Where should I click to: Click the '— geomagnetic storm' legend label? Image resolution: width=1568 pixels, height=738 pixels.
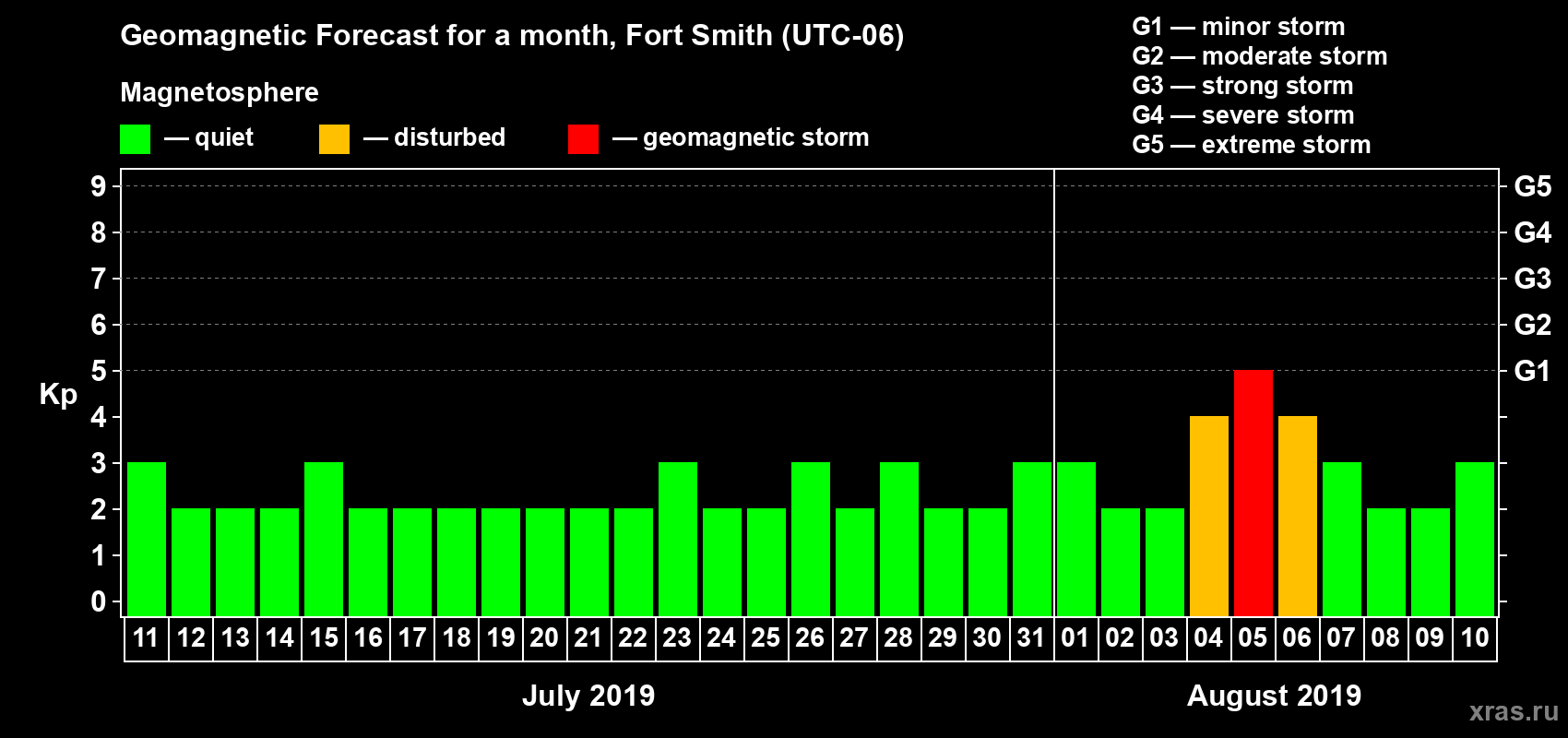click(741, 138)
